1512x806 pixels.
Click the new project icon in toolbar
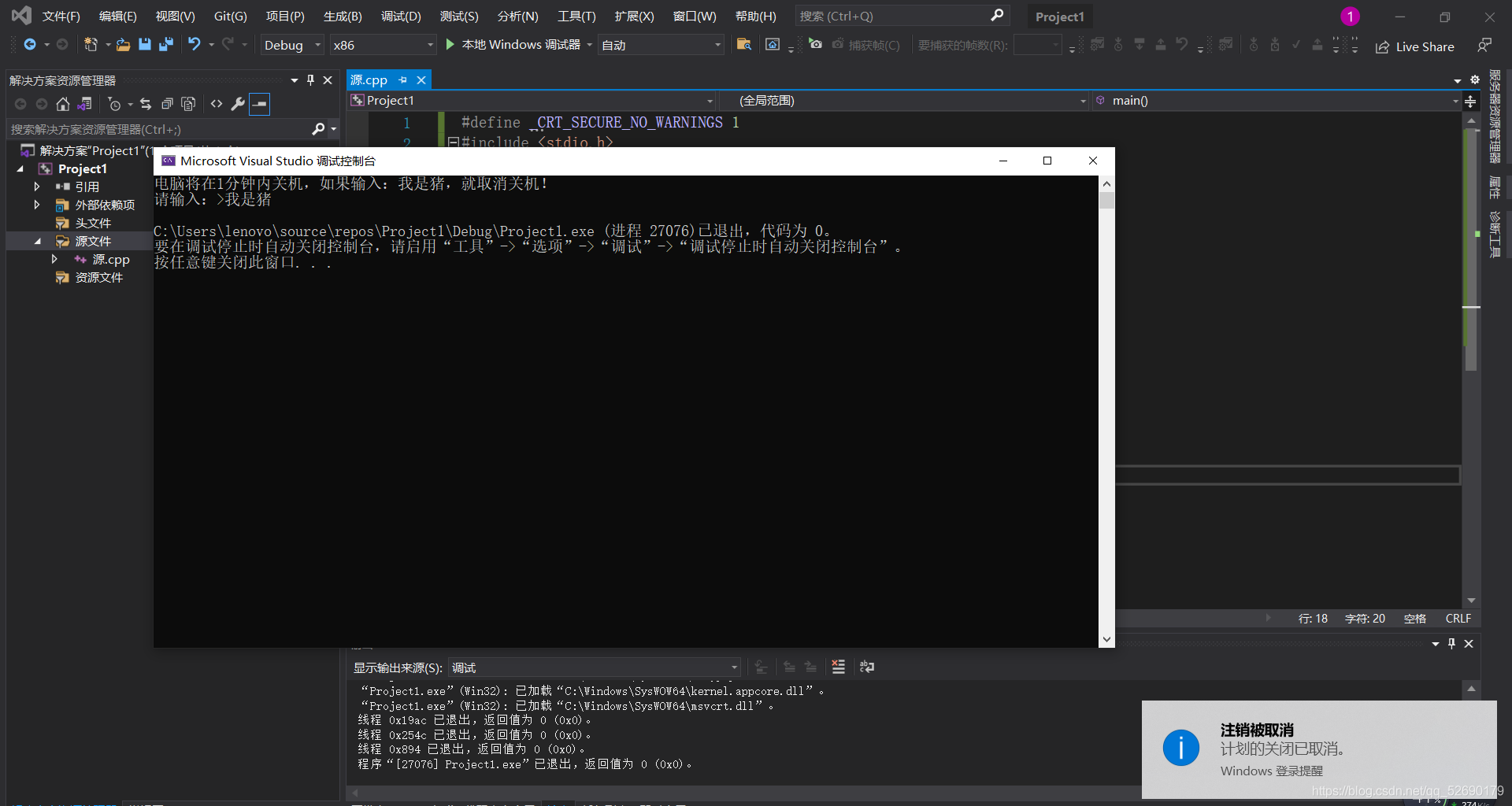pos(91,45)
